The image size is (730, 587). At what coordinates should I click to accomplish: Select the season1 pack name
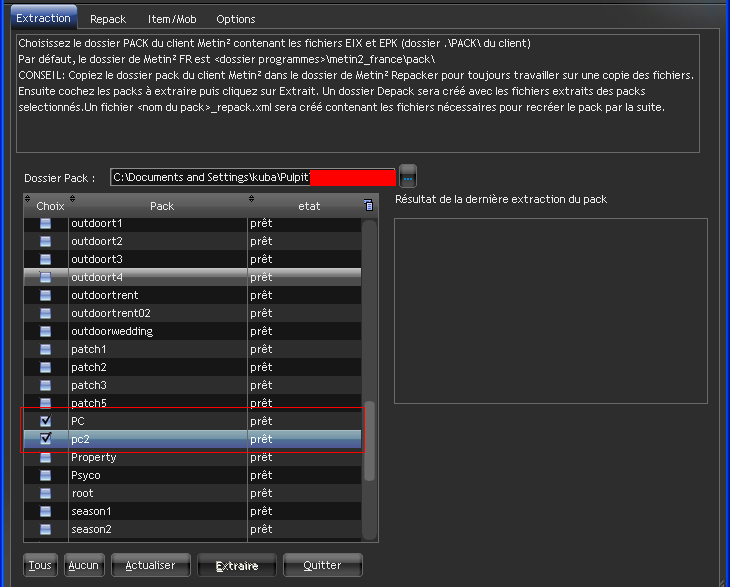91,511
